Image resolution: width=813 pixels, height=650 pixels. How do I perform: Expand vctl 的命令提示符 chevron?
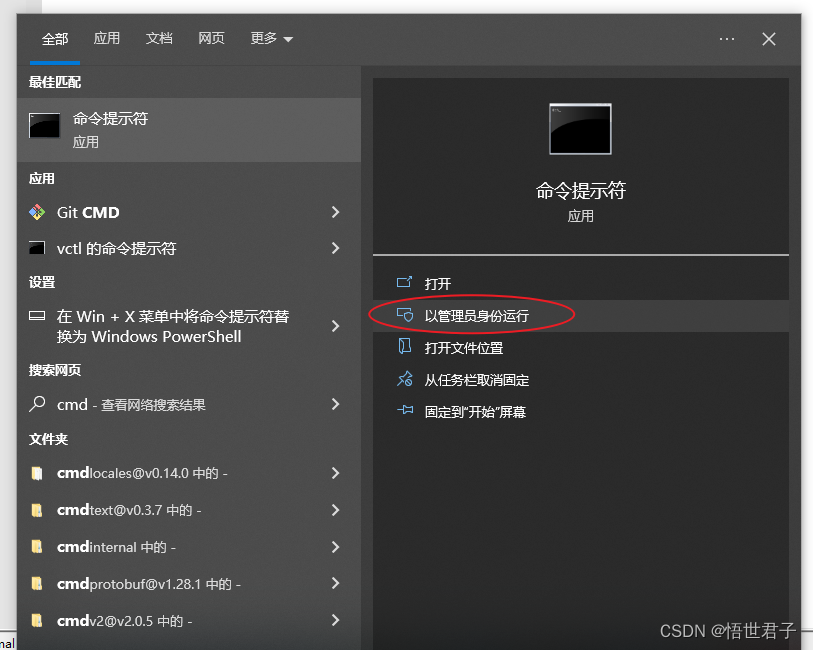tap(335, 248)
